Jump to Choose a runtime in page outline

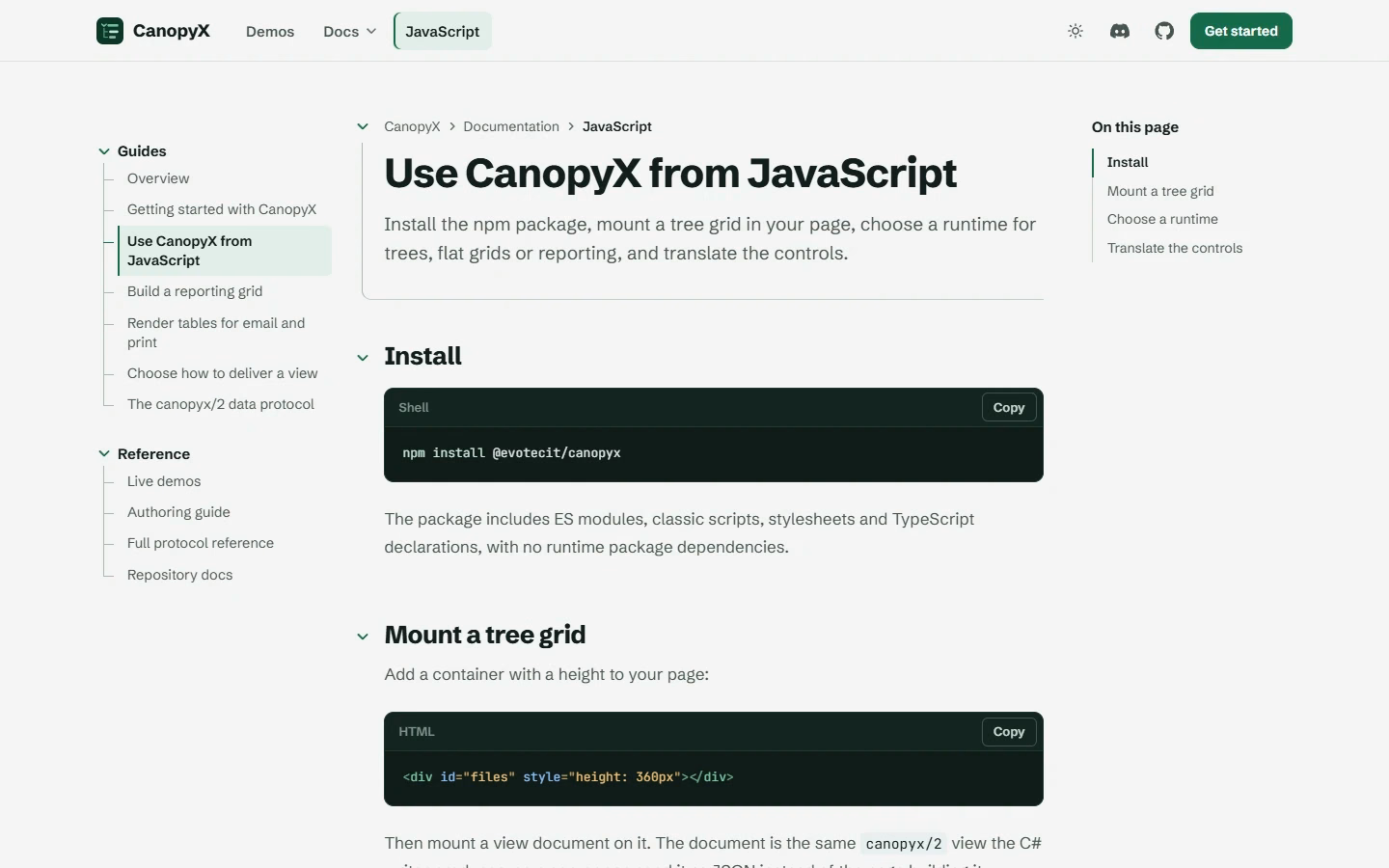(x=1162, y=219)
